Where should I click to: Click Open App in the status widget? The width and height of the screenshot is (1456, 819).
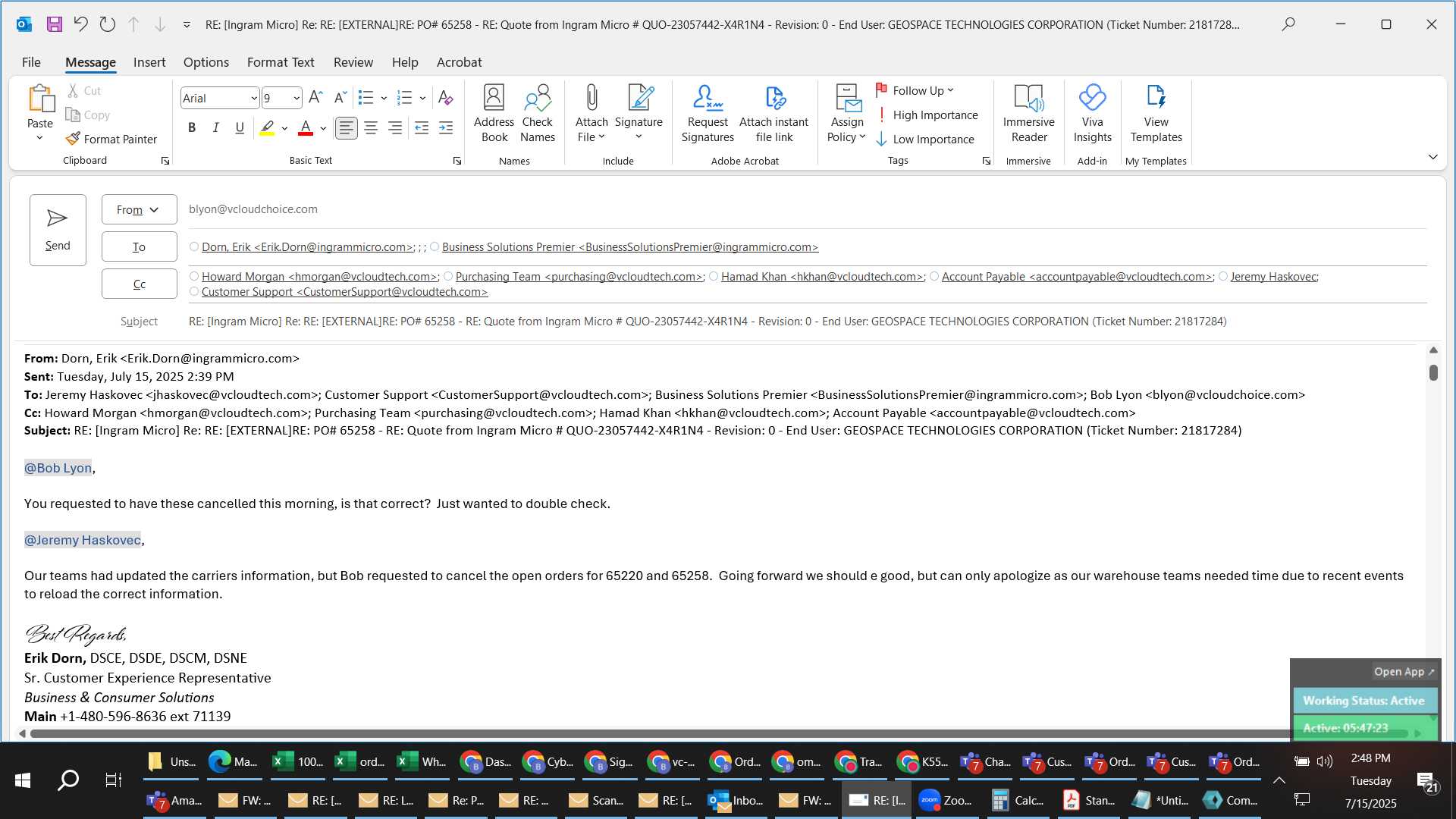point(1404,671)
